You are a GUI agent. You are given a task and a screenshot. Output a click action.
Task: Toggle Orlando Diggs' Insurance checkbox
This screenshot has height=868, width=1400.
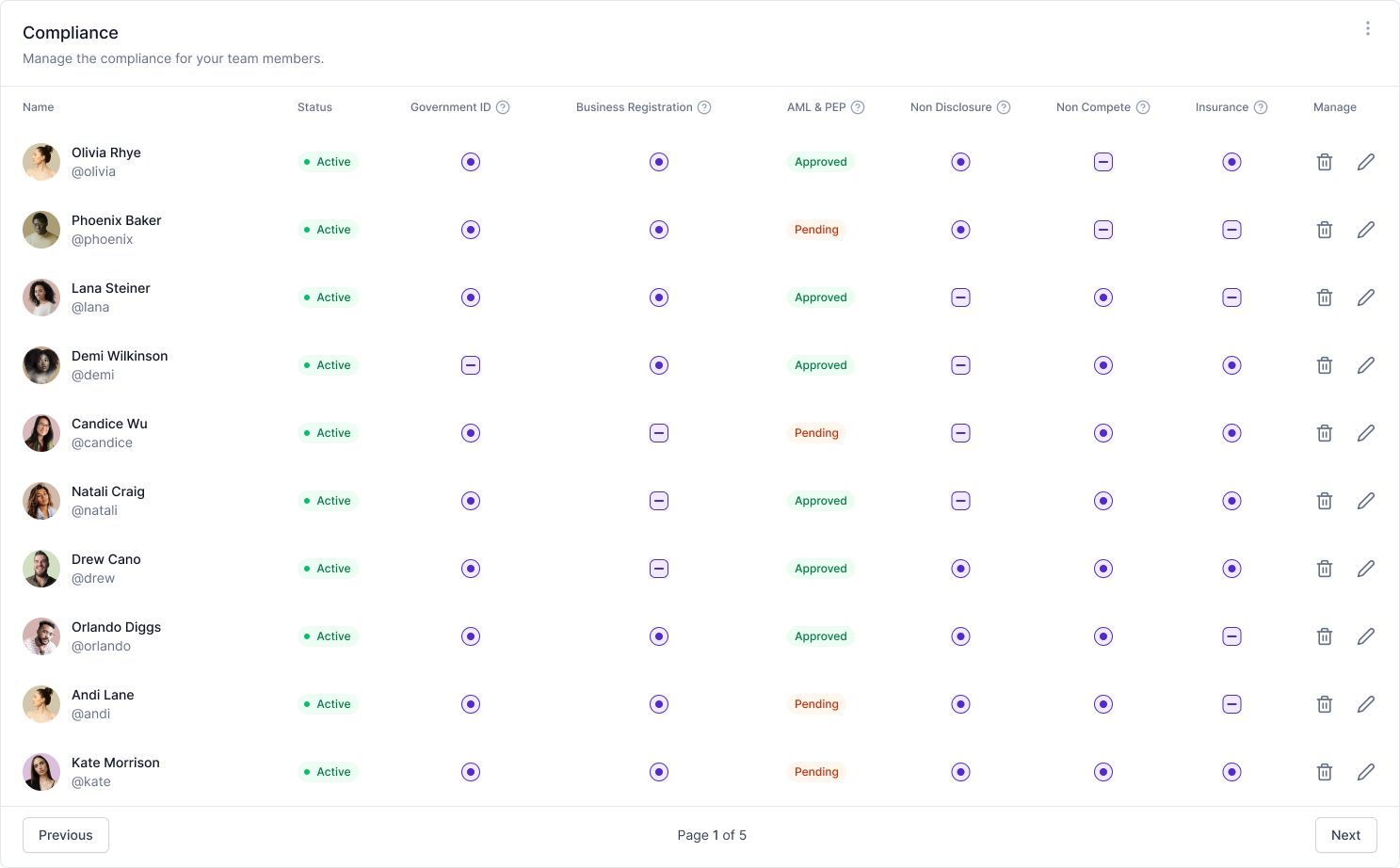point(1231,636)
